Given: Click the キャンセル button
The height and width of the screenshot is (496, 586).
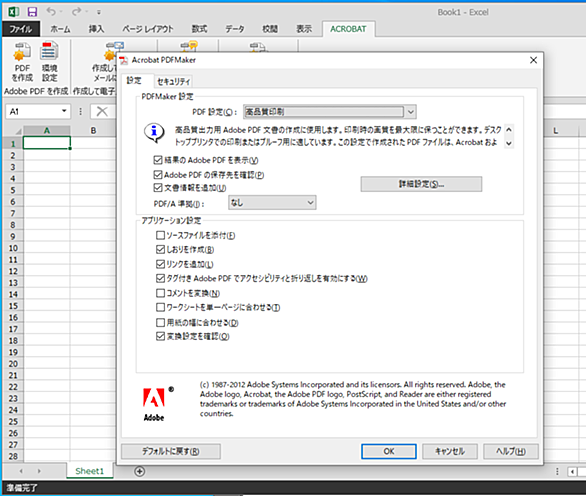Looking at the screenshot, I should (450, 451).
